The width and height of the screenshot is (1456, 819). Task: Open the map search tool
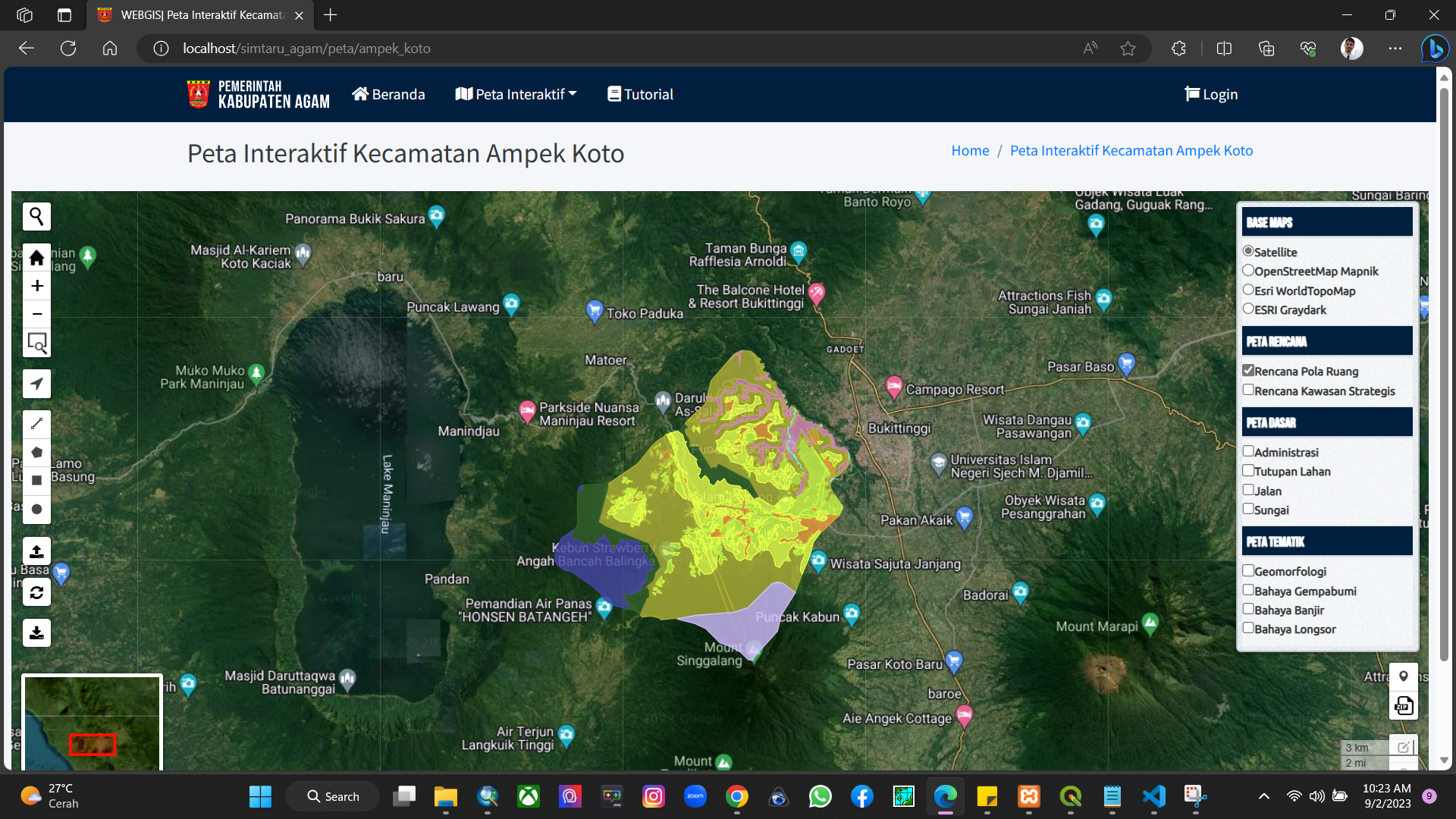pos(36,217)
